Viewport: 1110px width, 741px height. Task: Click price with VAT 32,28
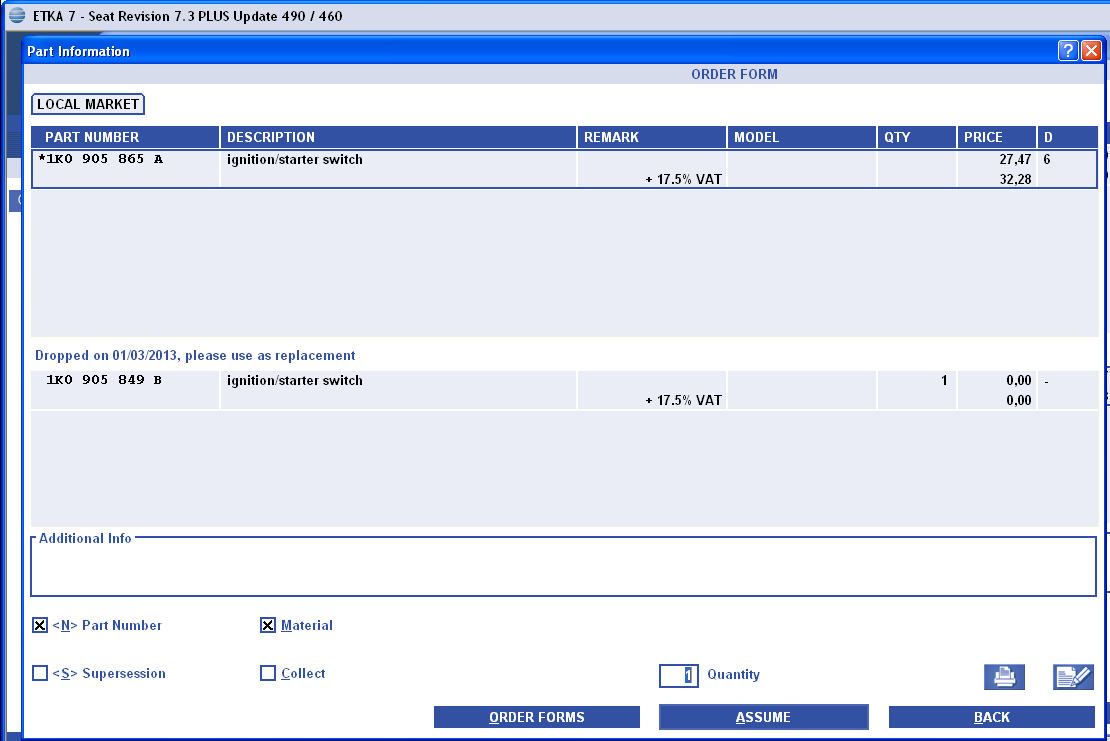[1015, 179]
